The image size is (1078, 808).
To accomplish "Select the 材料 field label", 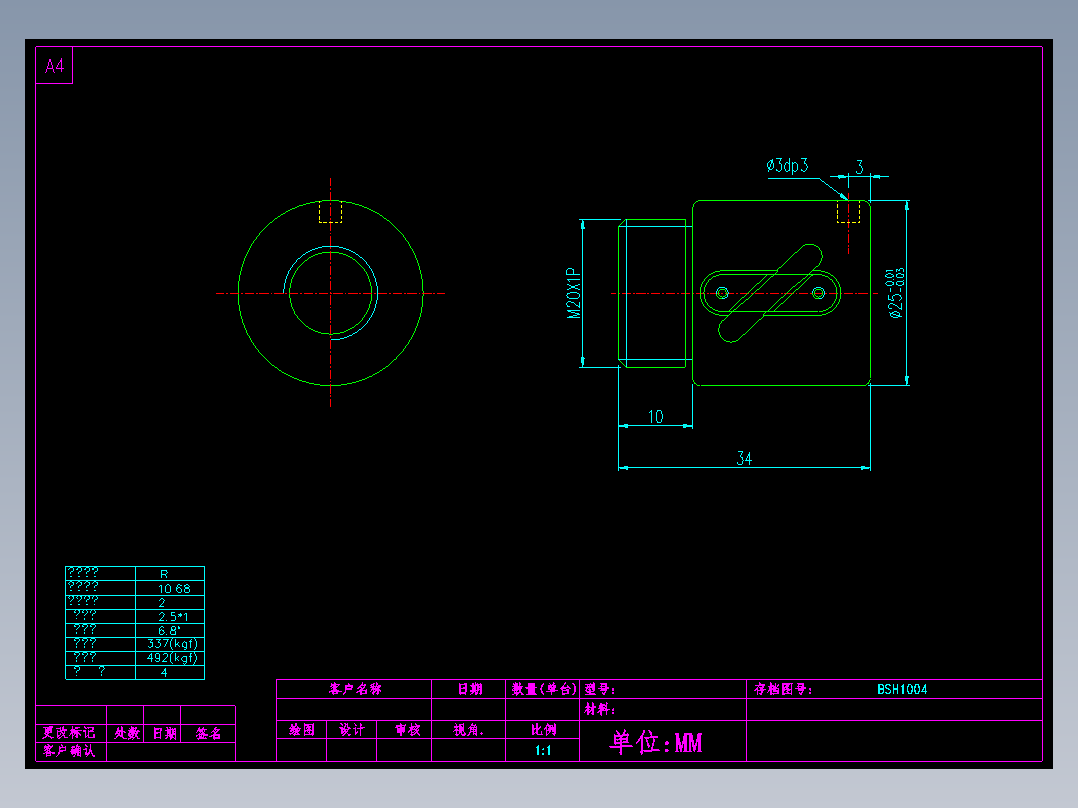I will pyautogui.click(x=600, y=709).
